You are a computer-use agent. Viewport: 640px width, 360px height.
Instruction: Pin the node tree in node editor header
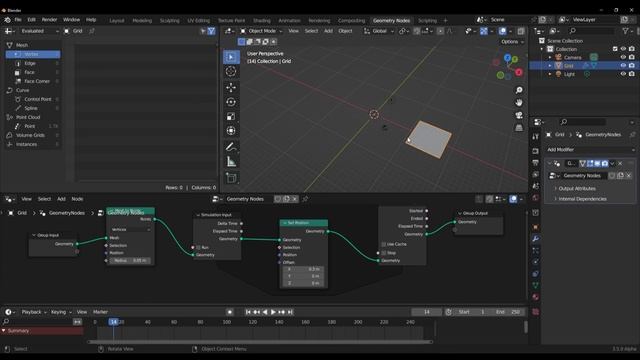coord(305,199)
